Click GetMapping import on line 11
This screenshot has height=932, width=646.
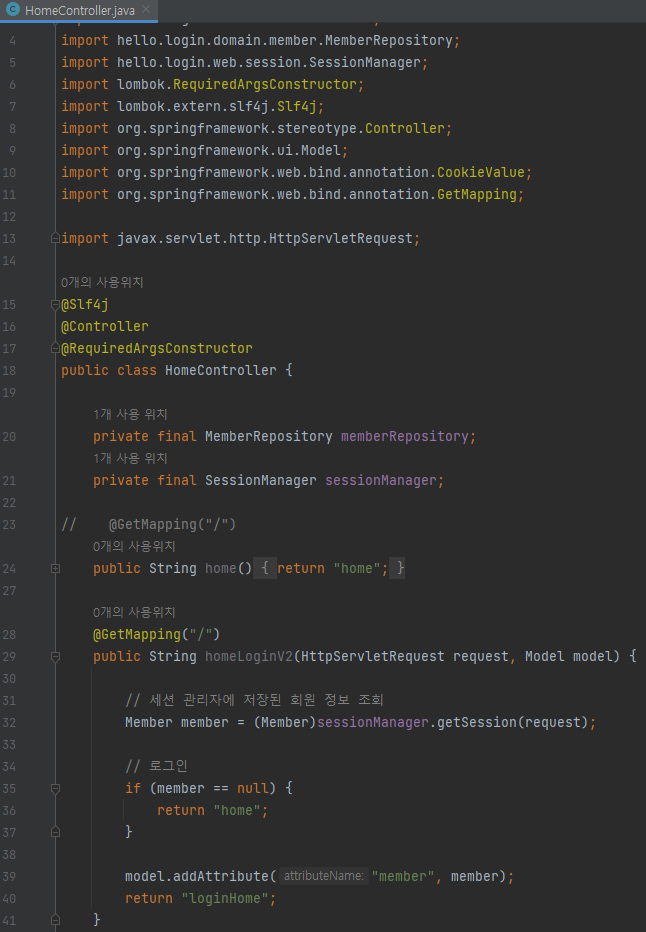coord(477,194)
